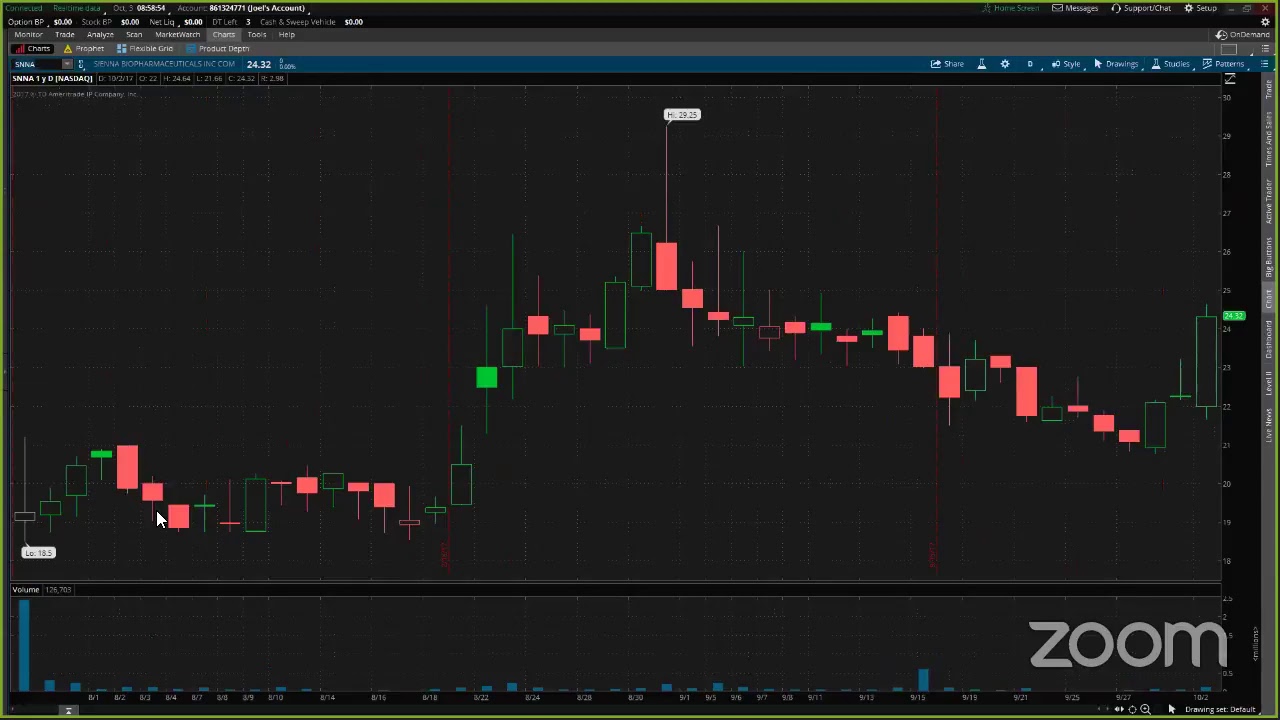This screenshot has height=720, width=1280.
Task: Open the Big Buttons sidebar panel
Action: pos(1270,258)
